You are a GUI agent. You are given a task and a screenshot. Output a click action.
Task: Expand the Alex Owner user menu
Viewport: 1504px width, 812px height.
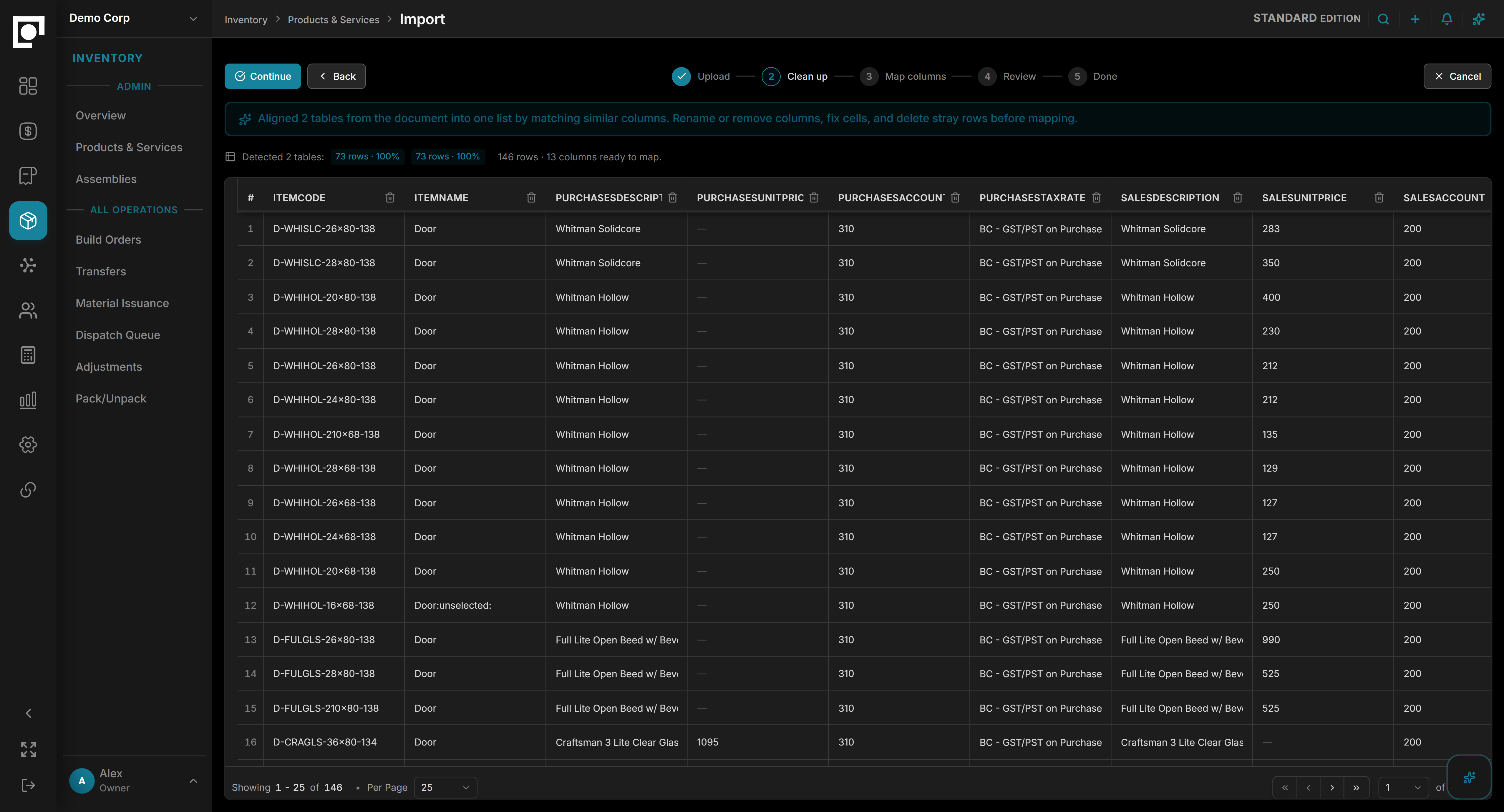134,781
